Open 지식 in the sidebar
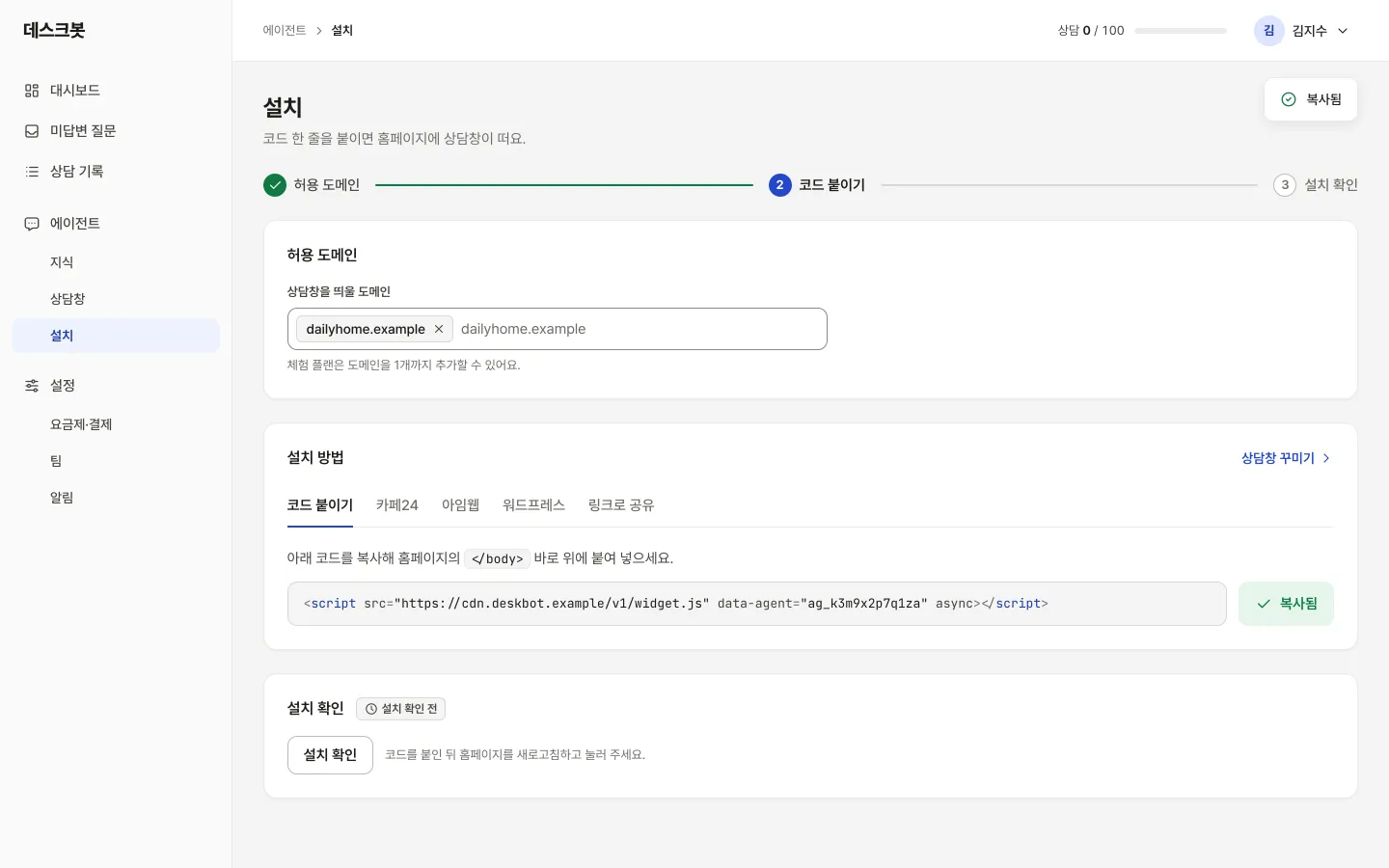1389x868 pixels. (x=116, y=262)
